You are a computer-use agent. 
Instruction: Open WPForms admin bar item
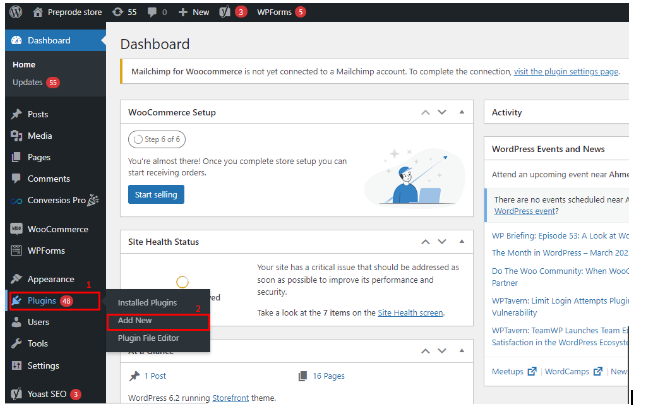(281, 12)
